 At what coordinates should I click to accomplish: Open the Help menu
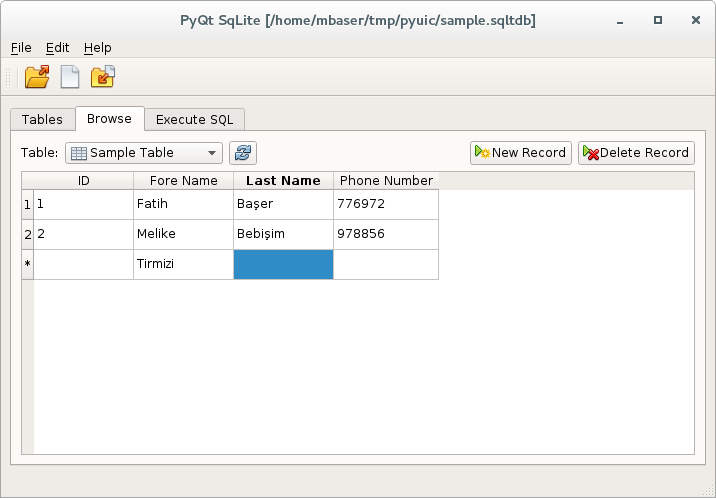[x=97, y=47]
